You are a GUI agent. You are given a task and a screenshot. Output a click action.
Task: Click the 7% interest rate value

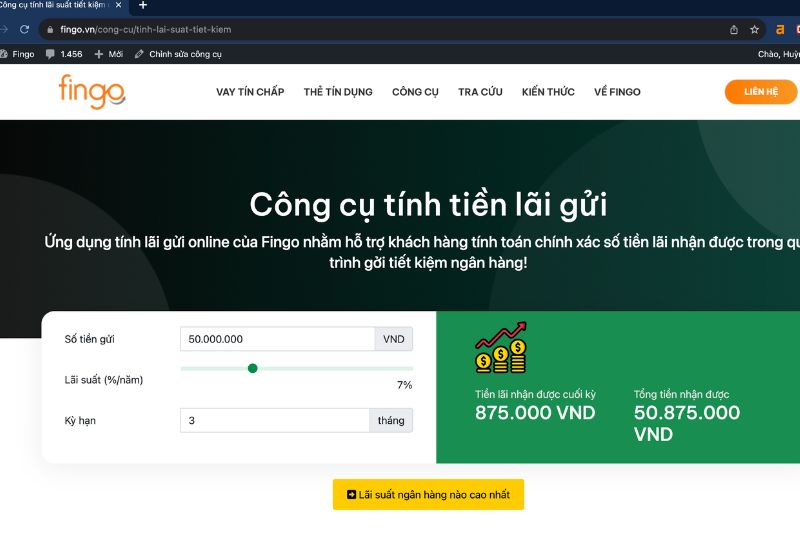click(405, 385)
